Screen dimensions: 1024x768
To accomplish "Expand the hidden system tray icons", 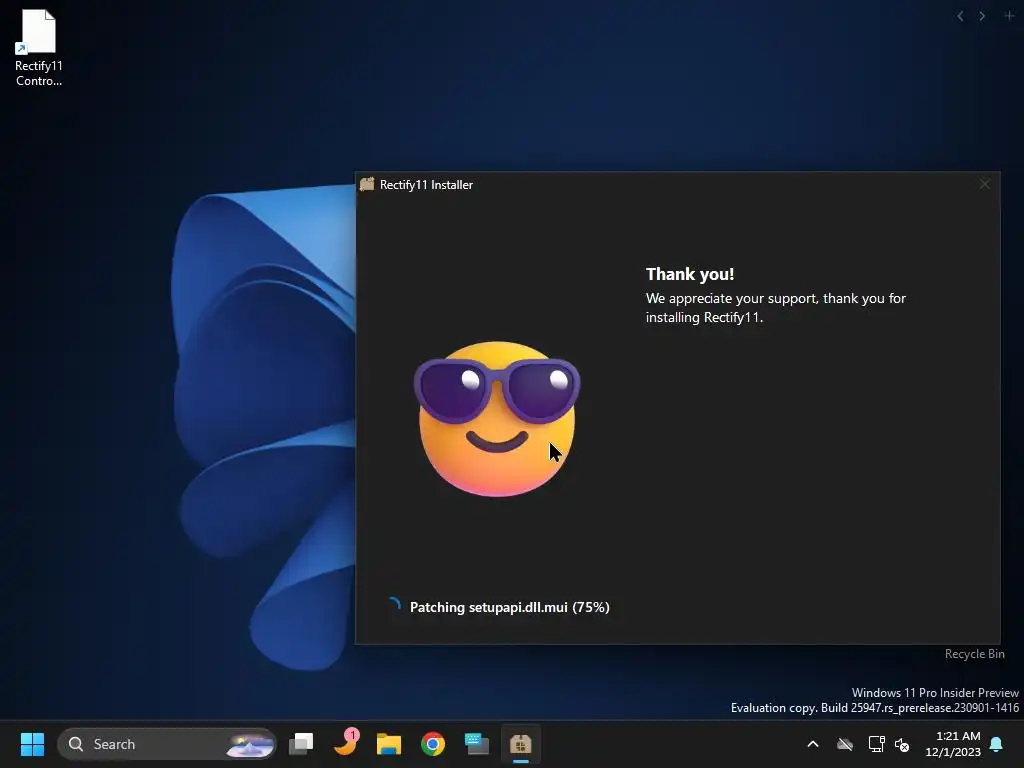I will 812,744.
